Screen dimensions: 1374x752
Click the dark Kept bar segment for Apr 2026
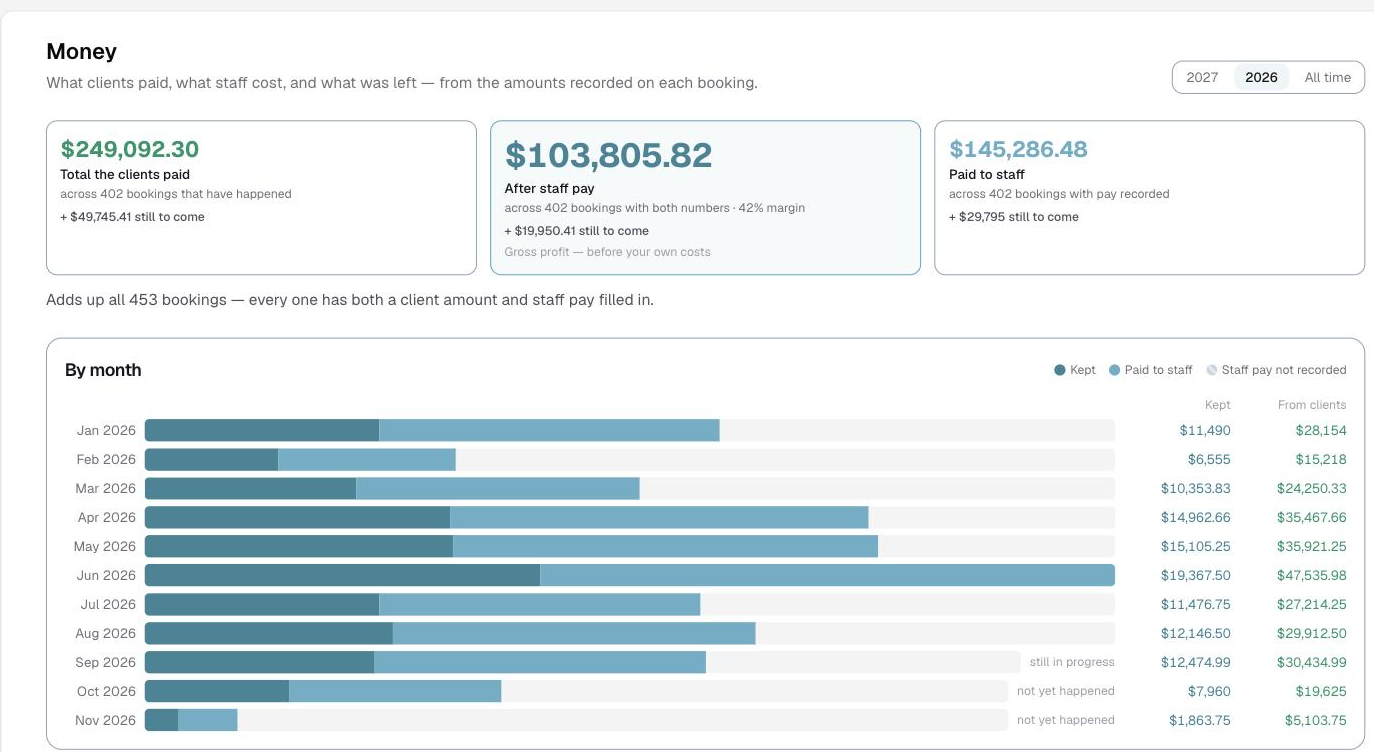[297, 517]
